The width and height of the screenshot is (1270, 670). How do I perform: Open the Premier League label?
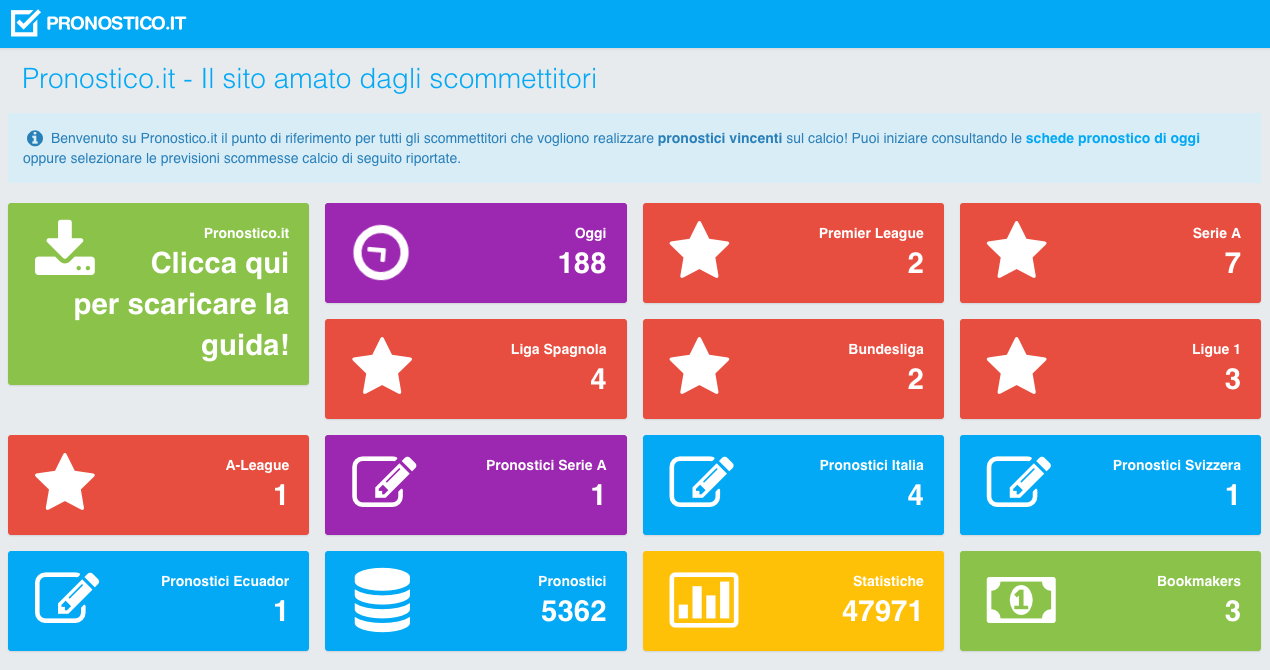pos(871,233)
